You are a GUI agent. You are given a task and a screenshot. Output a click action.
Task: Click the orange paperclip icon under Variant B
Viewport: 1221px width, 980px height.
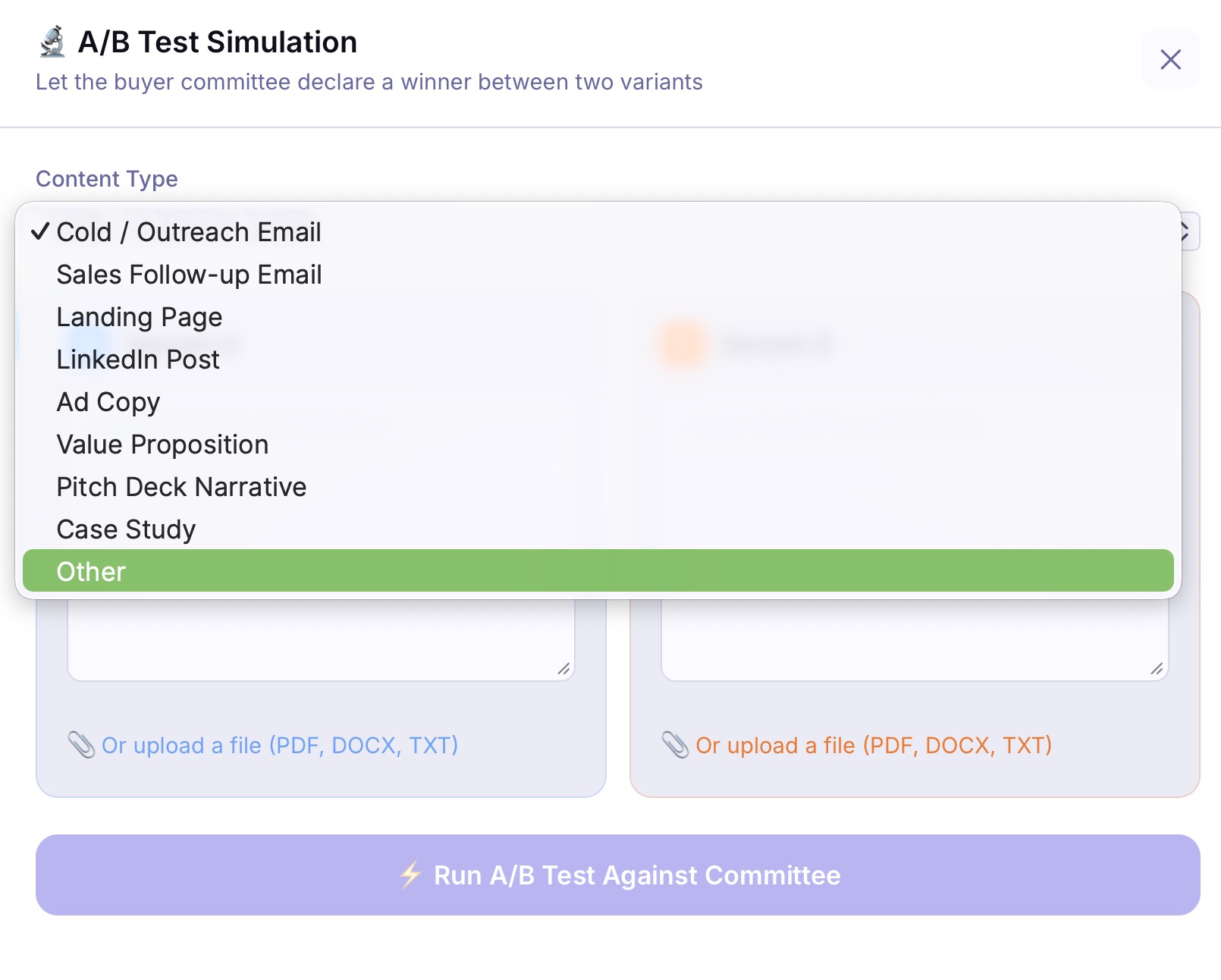(676, 746)
